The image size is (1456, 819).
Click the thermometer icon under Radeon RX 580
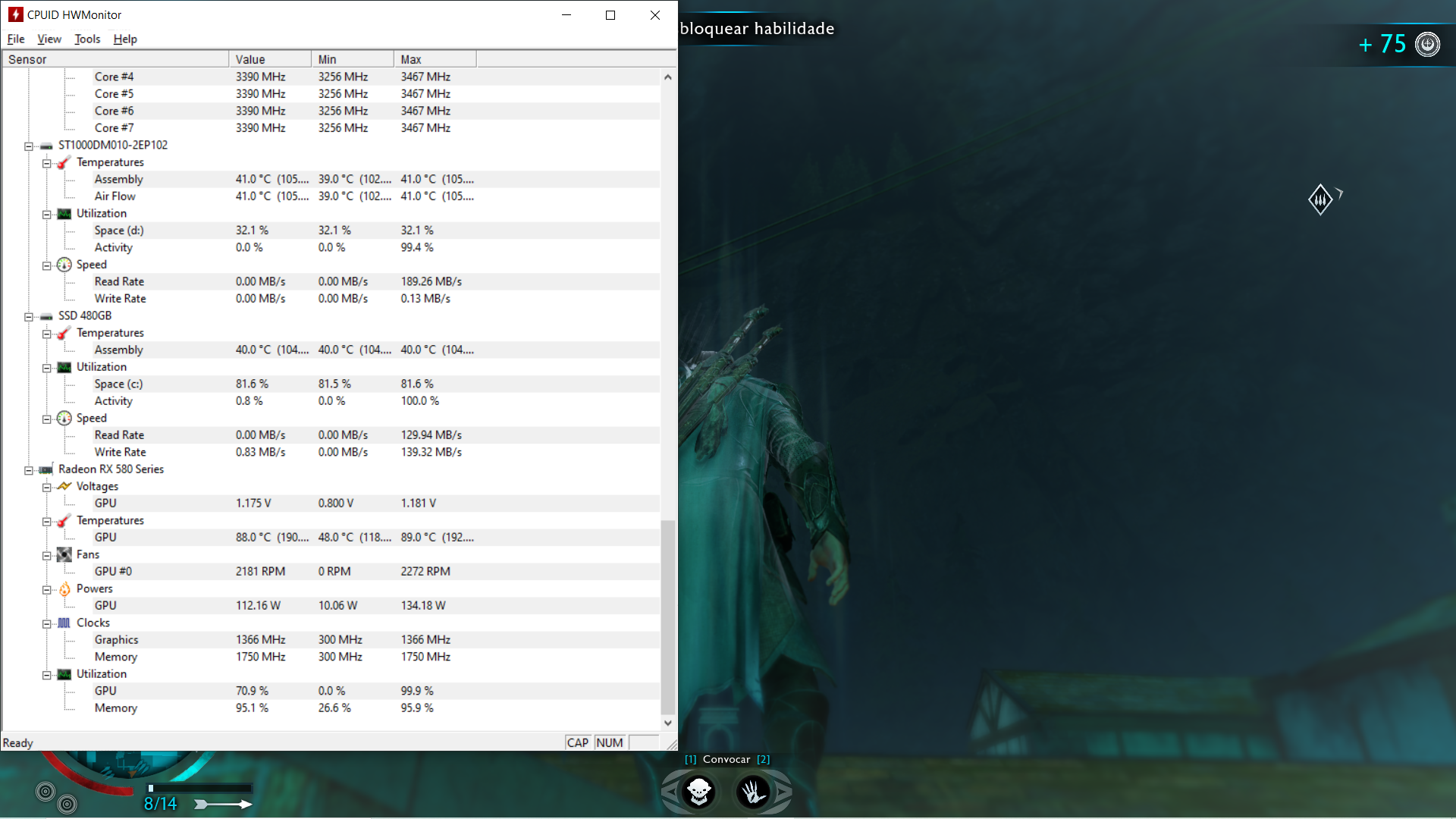point(64,520)
